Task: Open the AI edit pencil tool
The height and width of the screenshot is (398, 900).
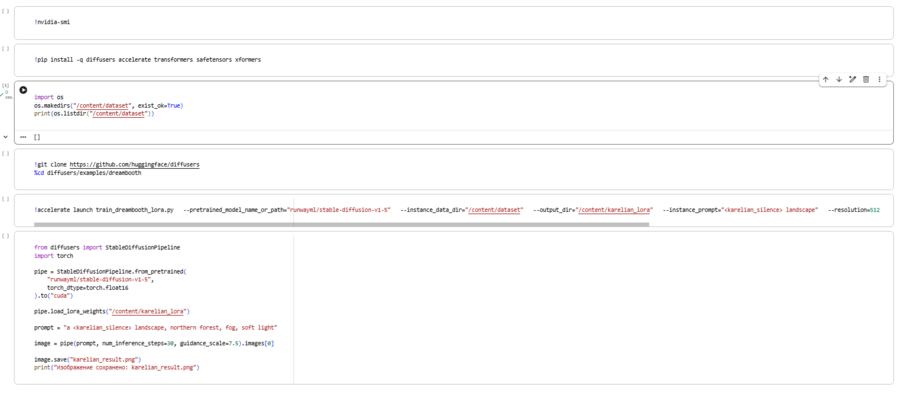Action: coord(852,80)
